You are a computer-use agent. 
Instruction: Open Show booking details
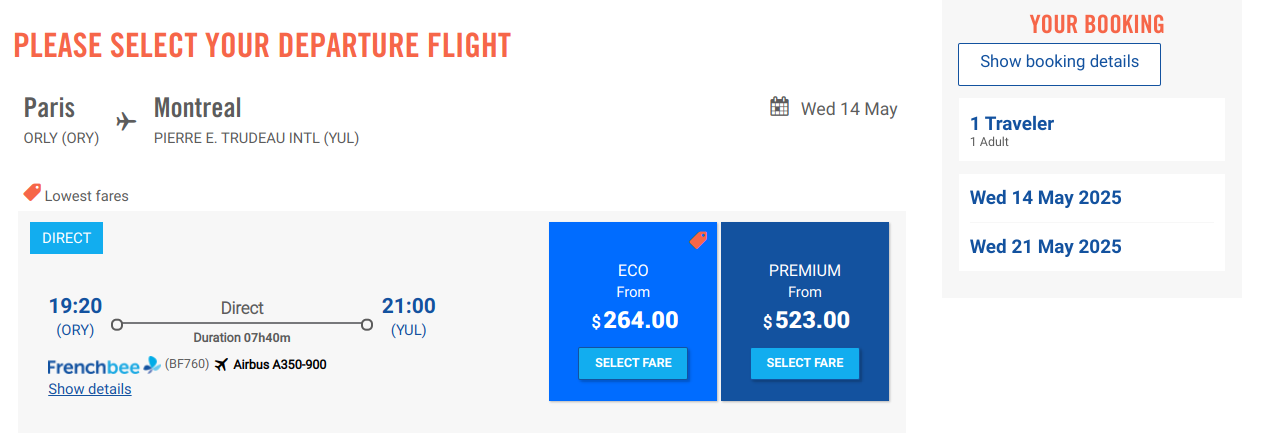pyautogui.click(x=1059, y=64)
